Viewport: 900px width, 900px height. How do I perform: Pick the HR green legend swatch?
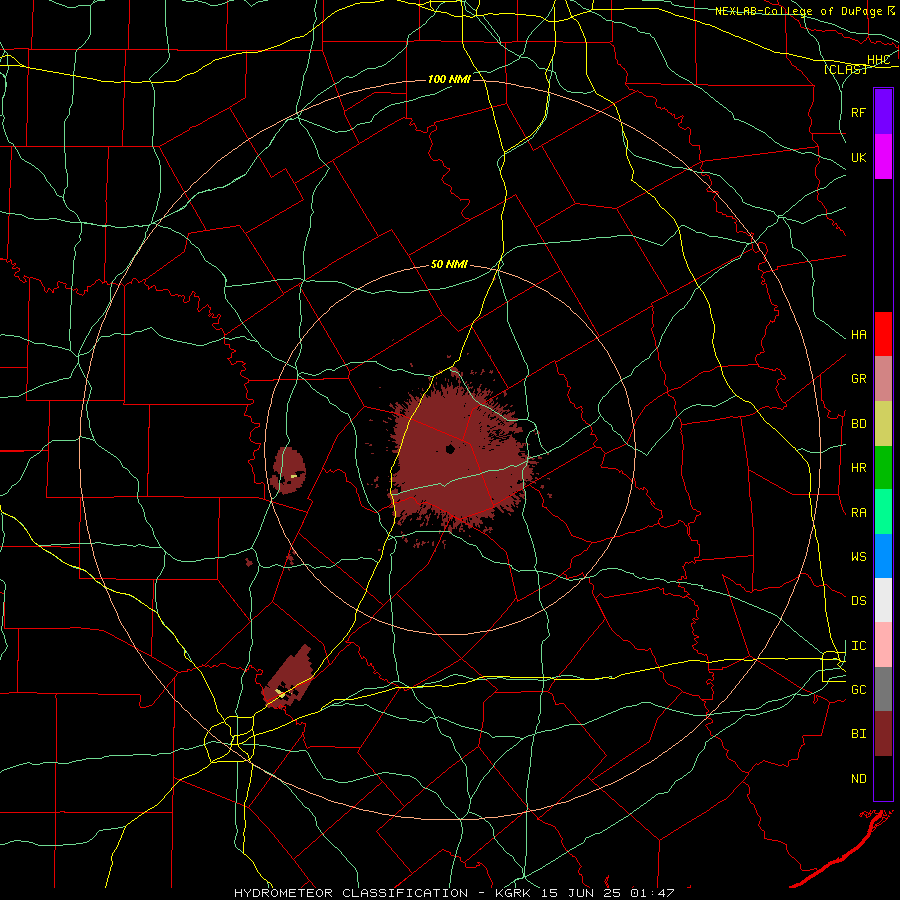(883, 467)
